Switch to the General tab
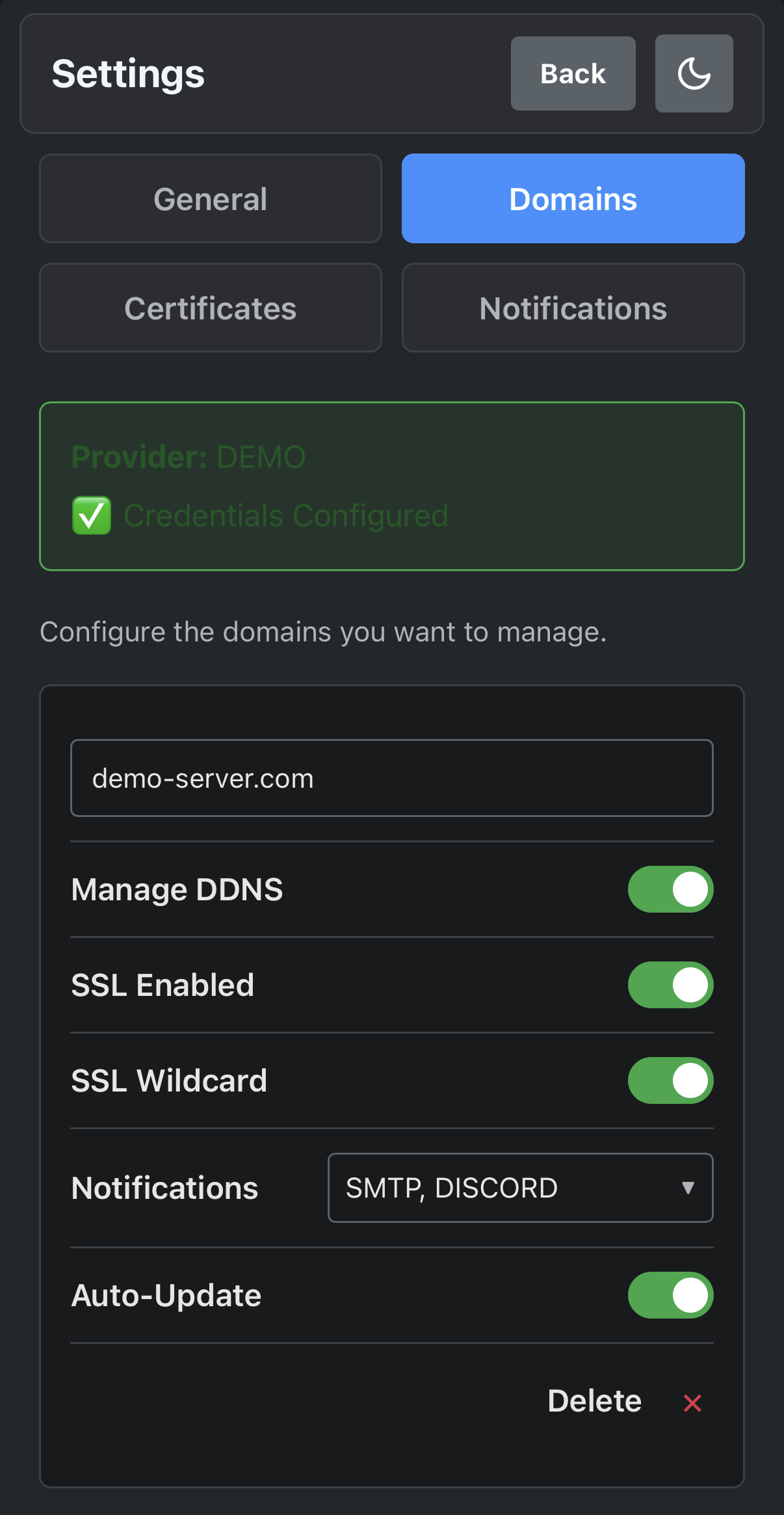The height and width of the screenshot is (1515, 784). pyautogui.click(x=211, y=198)
